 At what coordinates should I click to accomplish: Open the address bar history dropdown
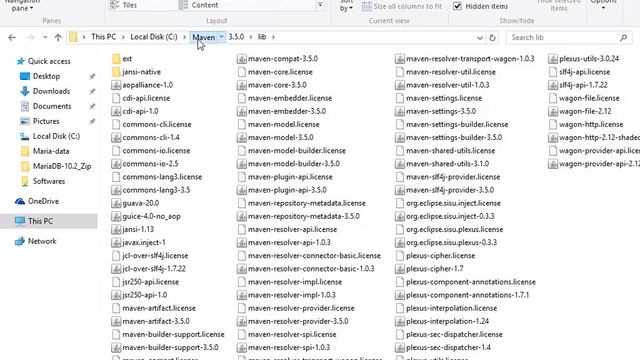[x=480, y=38]
